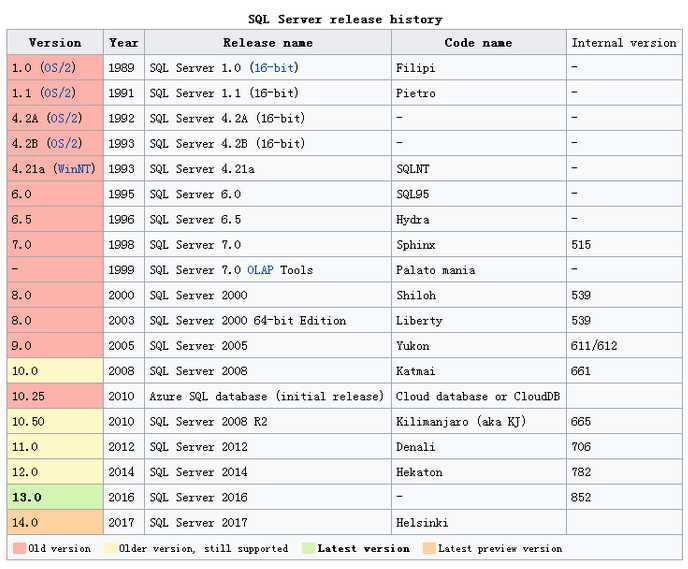Click the table title SQL Server release history
Screen dimensions: 688x569
(x=345, y=19)
